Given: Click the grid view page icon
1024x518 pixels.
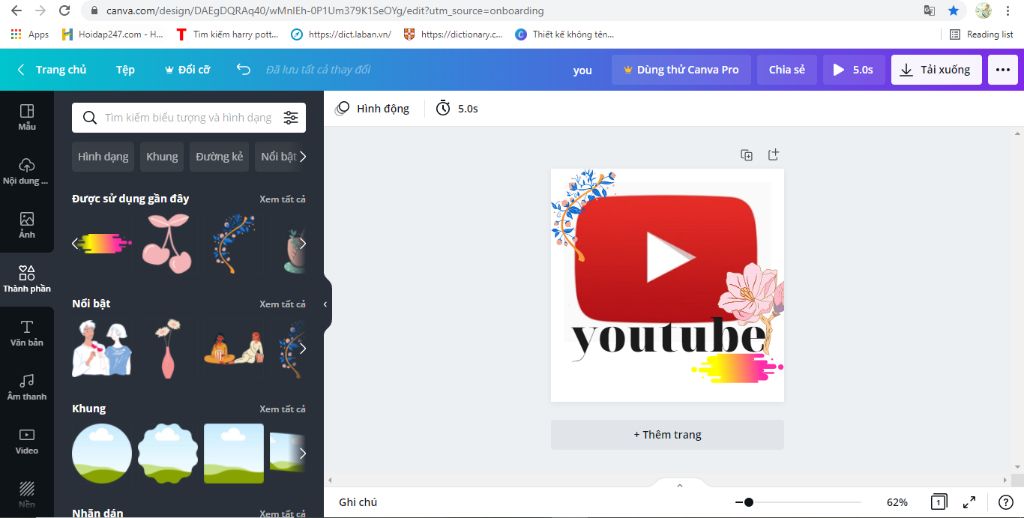Looking at the screenshot, I should point(938,502).
